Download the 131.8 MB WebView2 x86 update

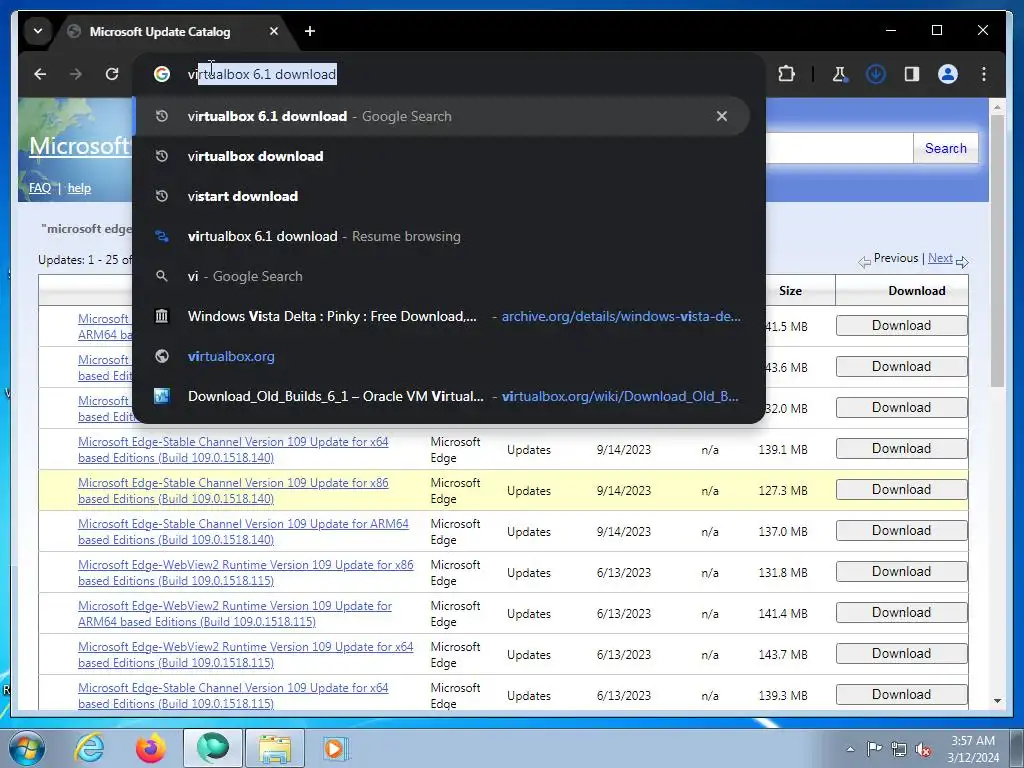(901, 571)
